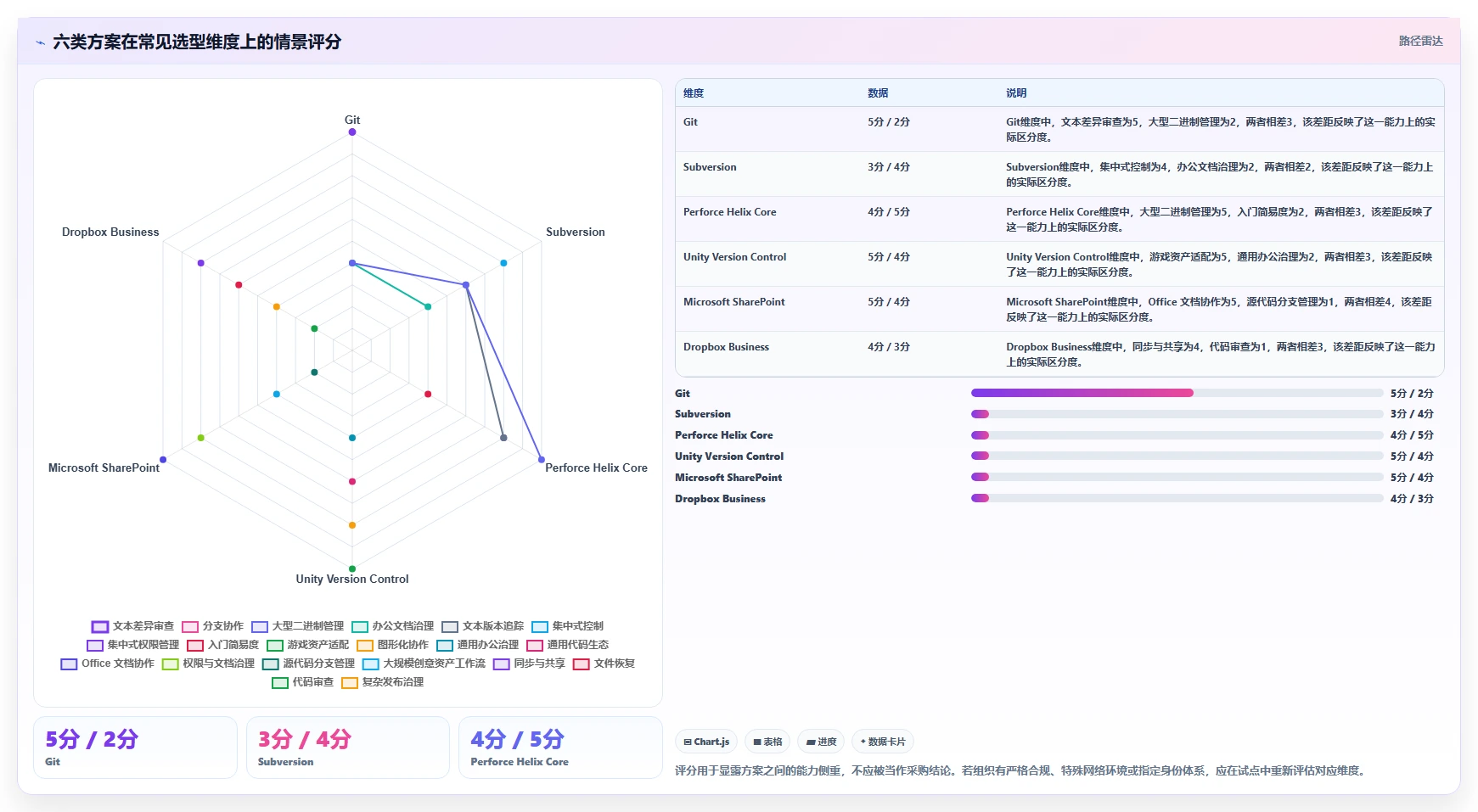The image size is (1478, 812).
Task: Click the 通用办公治理 legend swatch
Action: tap(445, 645)
